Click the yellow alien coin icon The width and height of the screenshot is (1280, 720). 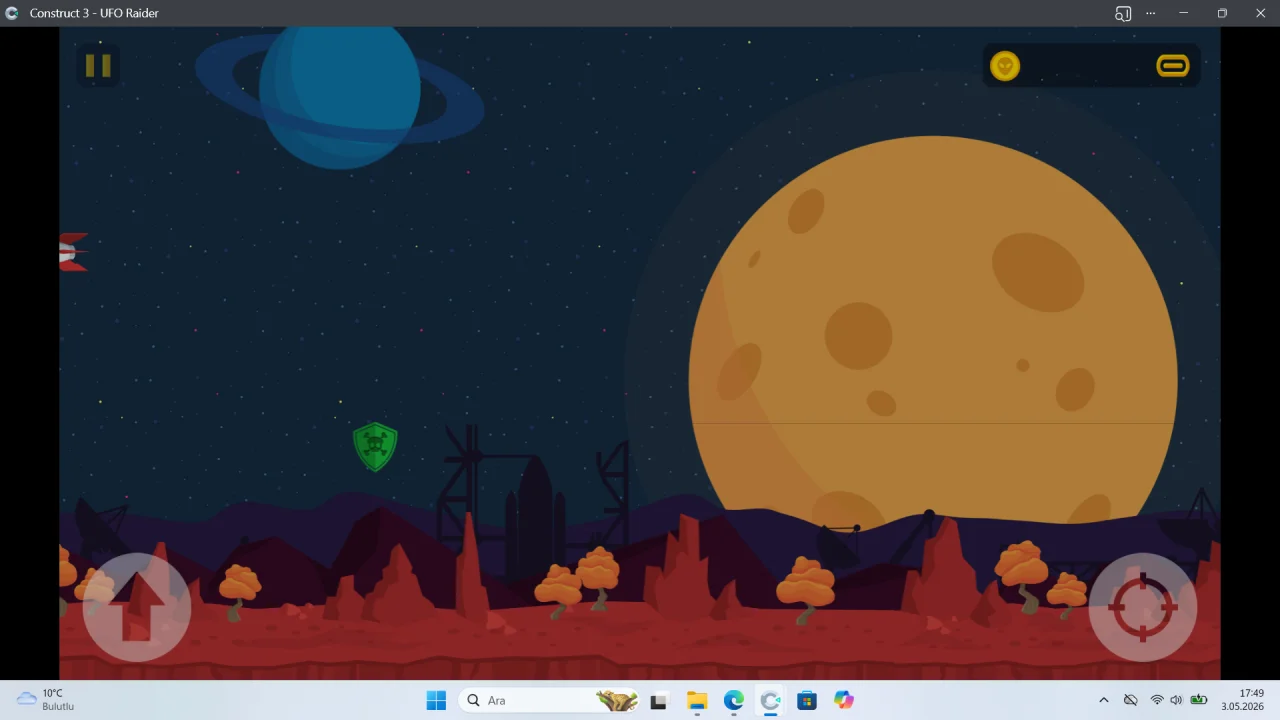coord(1005,66)
